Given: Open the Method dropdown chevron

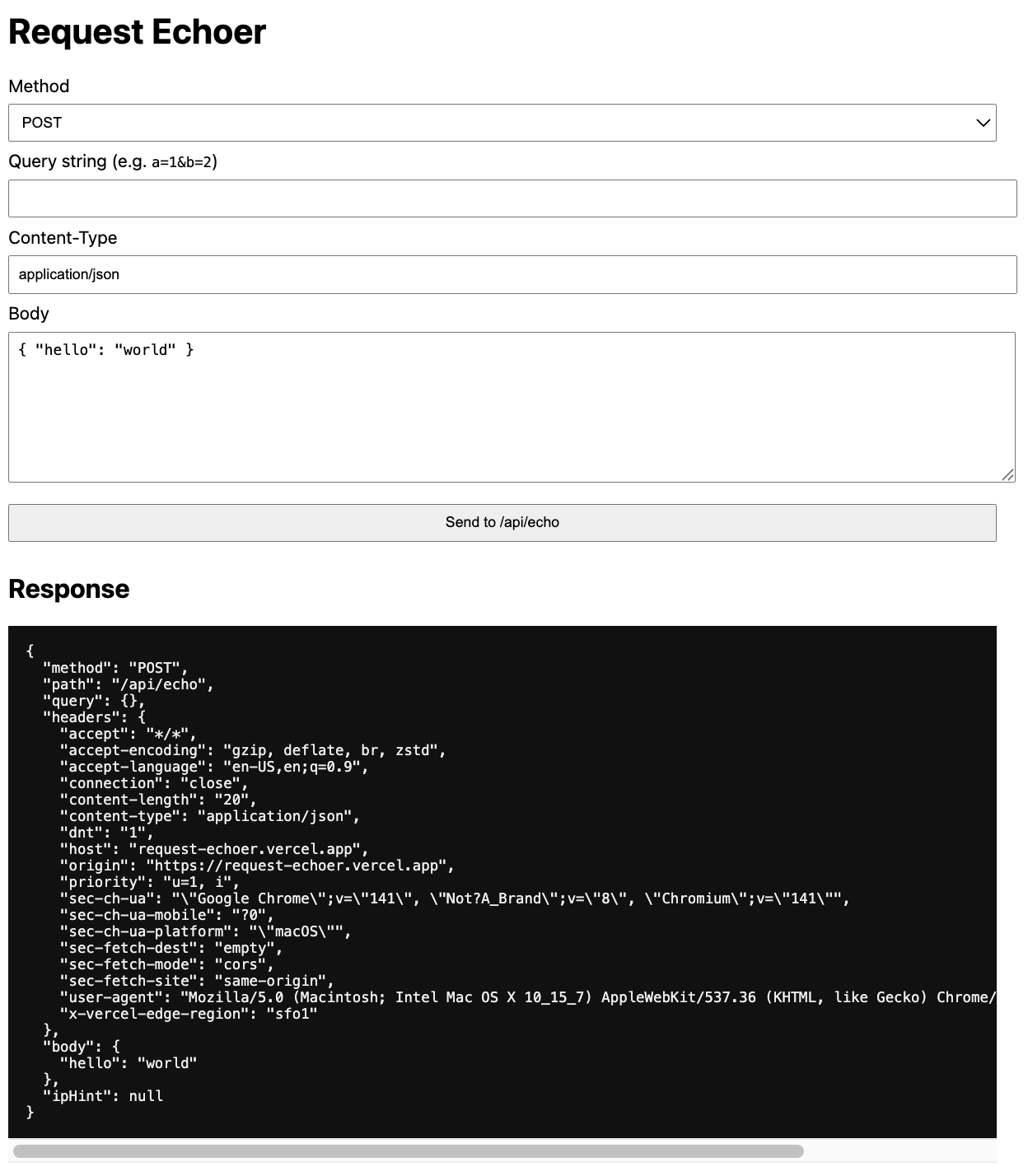Looking at the screenshot, I should [984, 122].
